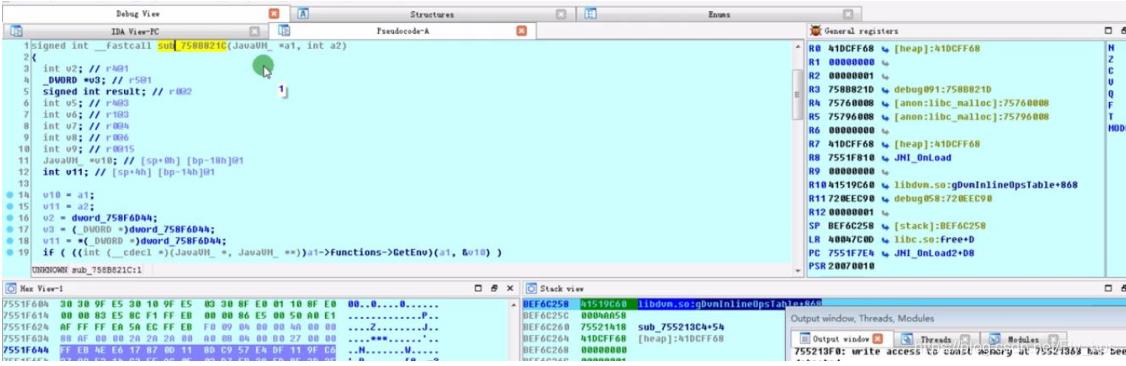The width and height of the screenshot is (1126, 366).
Task: Close the Output window tab
Action: click(x=878, y=339)
